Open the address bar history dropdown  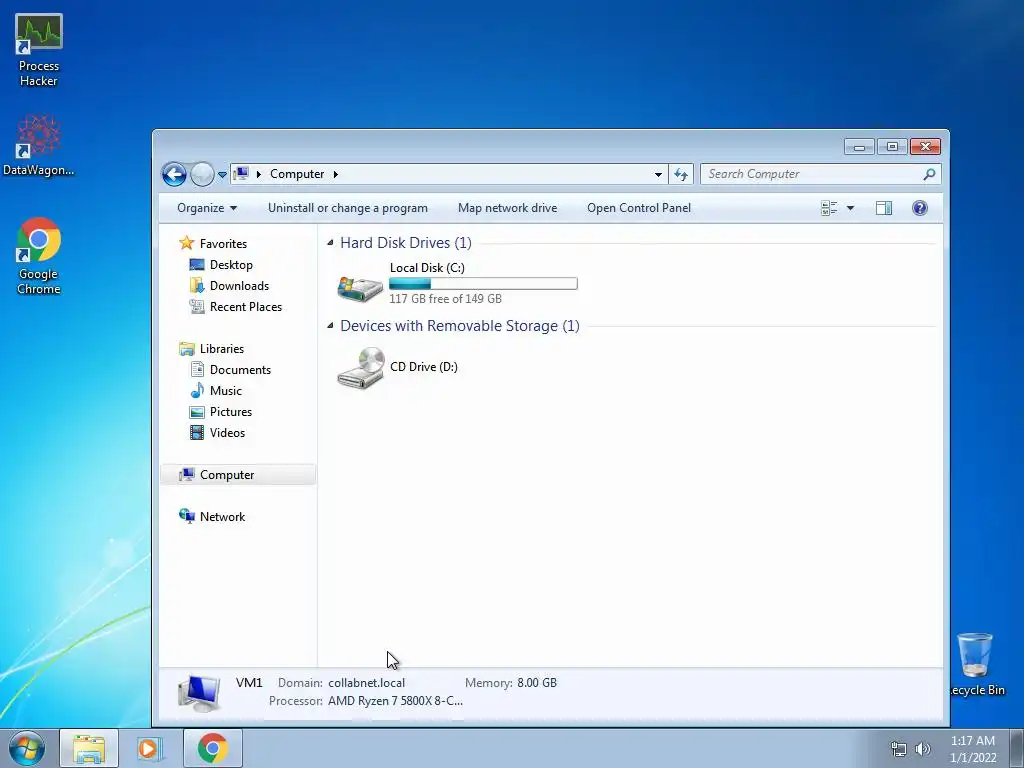(x=658, y=174)
